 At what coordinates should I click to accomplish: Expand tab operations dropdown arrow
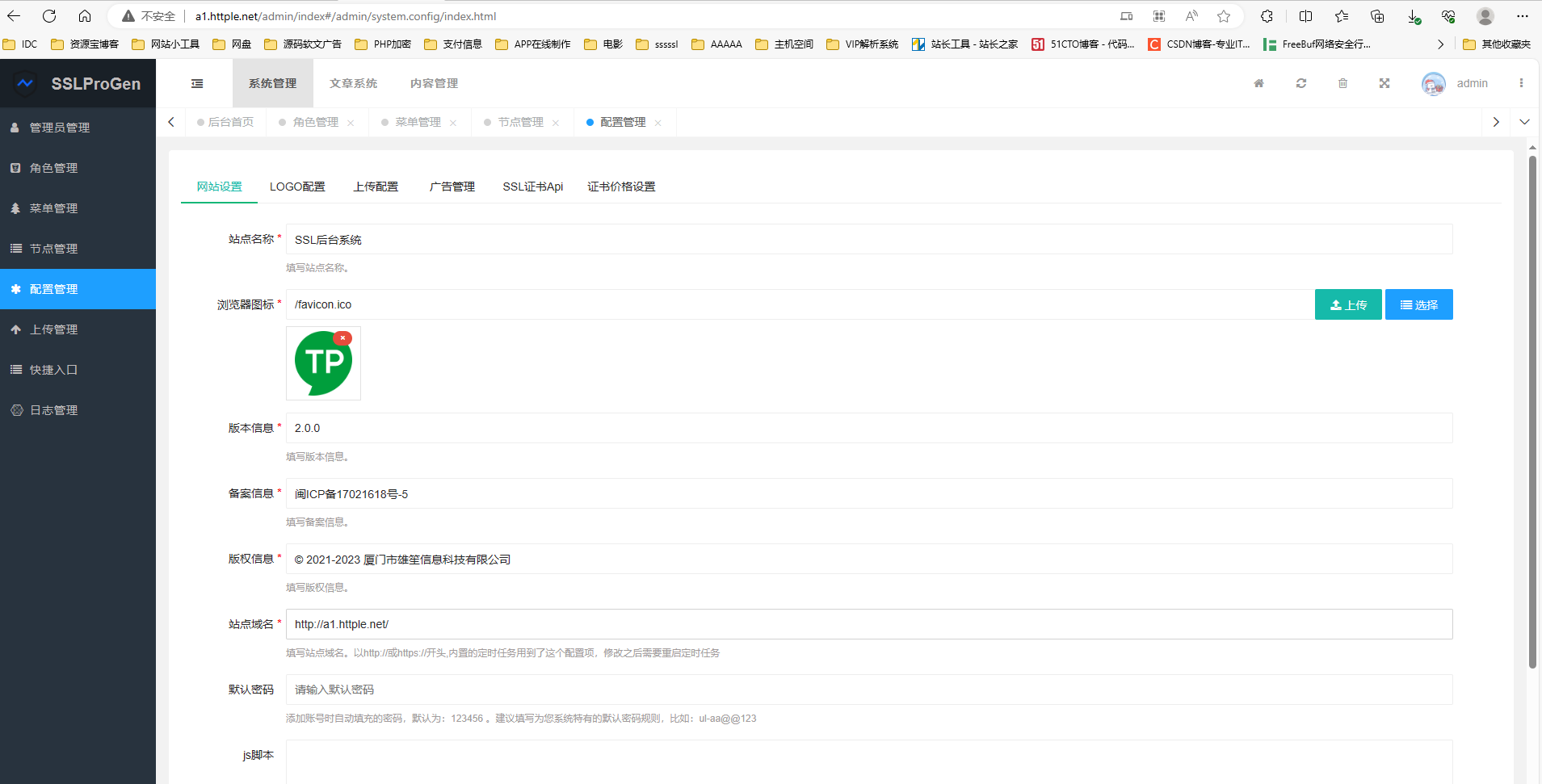1524,122
